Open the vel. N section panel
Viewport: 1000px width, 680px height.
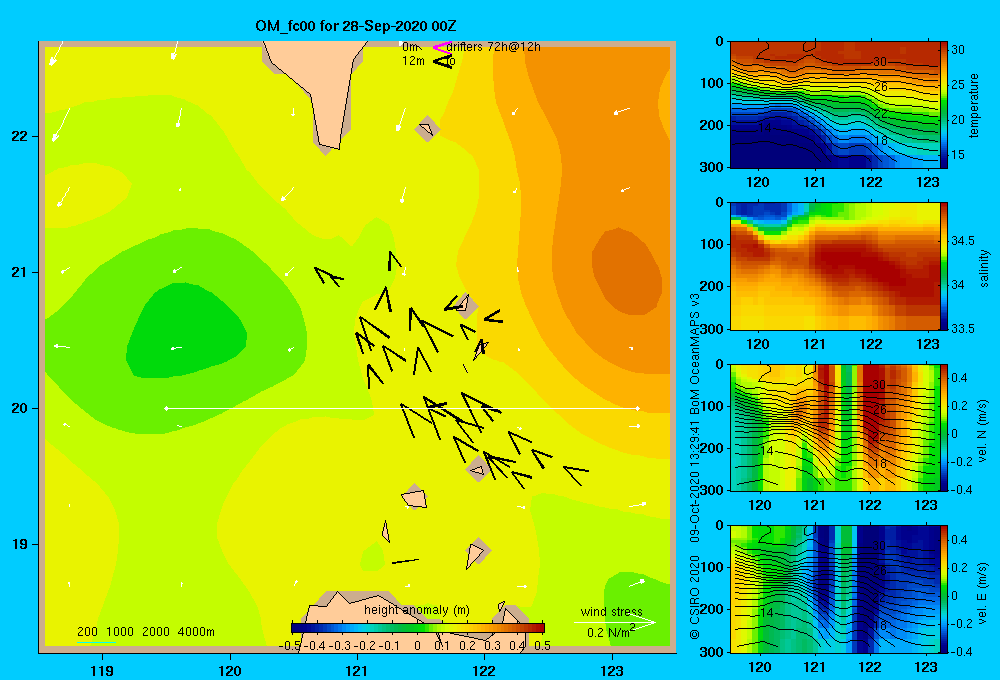point(834,427)
